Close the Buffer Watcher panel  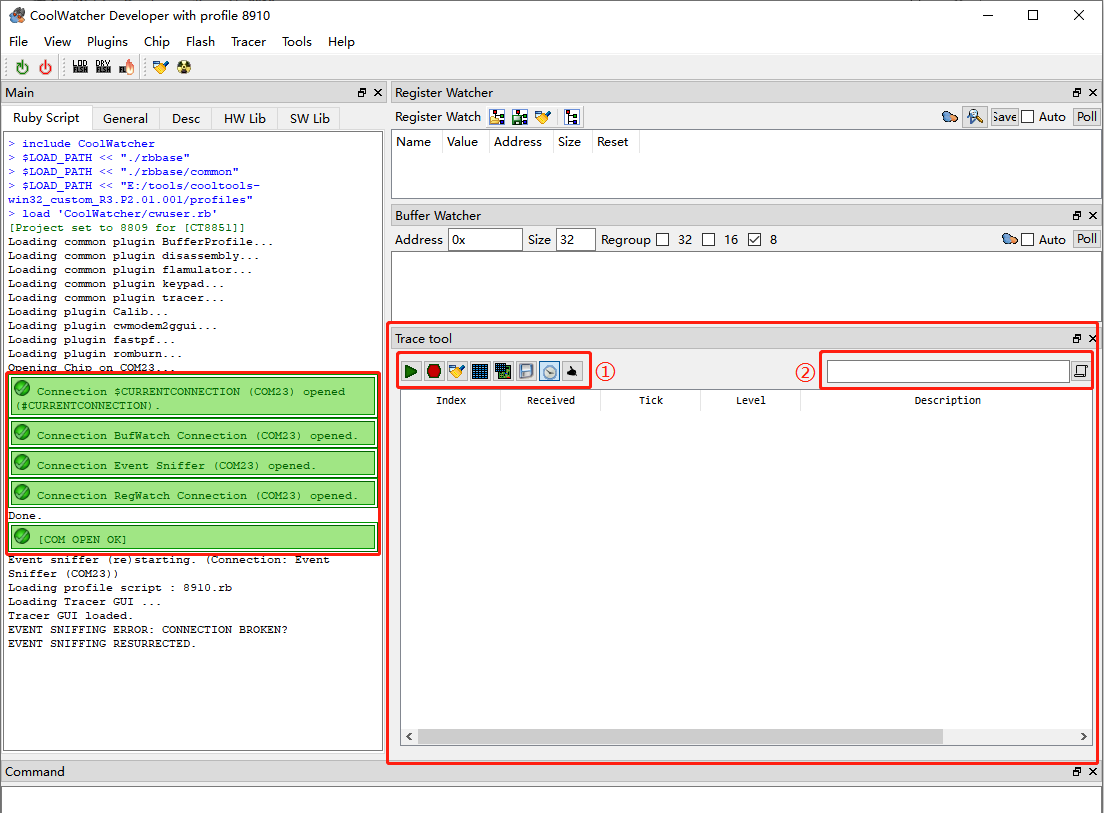[x=1093, y=215]
